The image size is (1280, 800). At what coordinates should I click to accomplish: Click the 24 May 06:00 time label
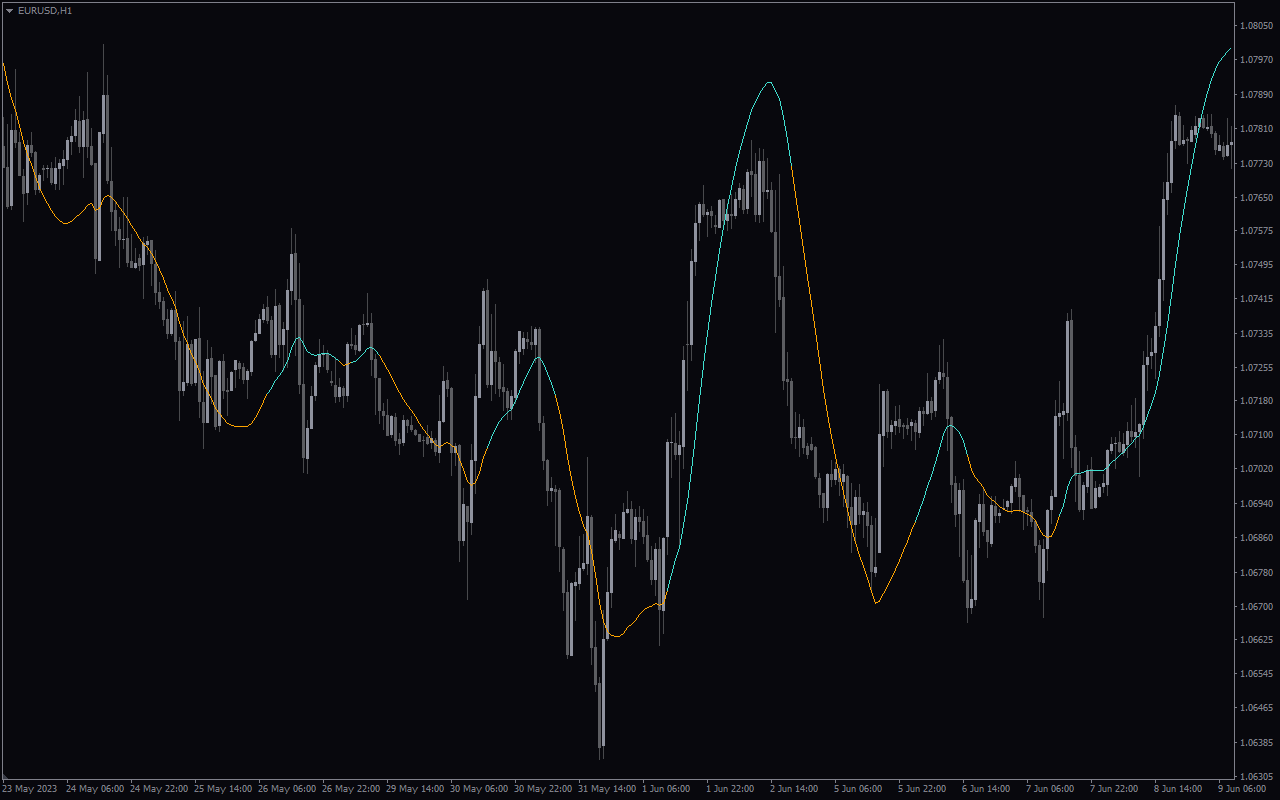(95, 789)
